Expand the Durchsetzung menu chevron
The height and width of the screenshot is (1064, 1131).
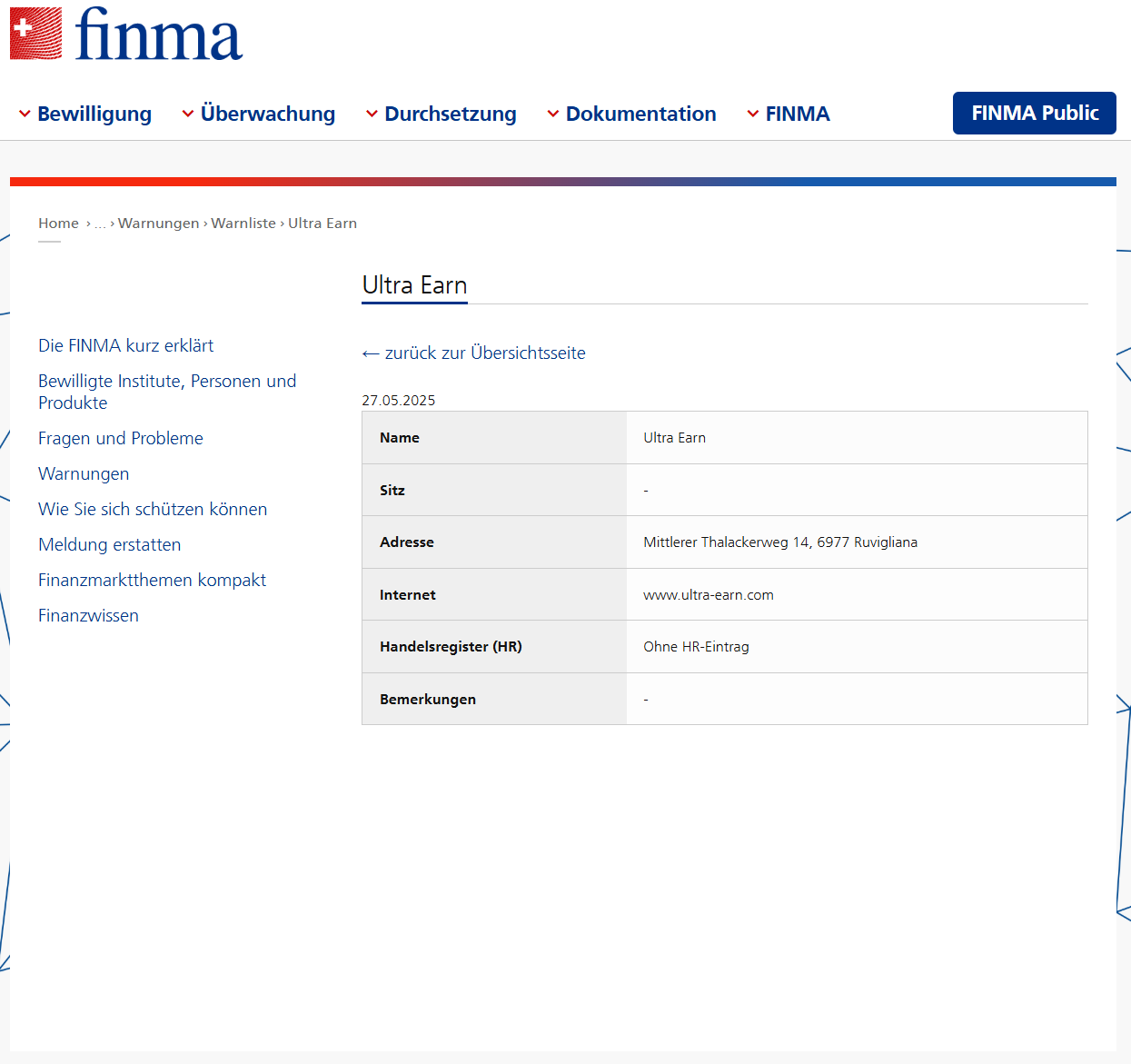(372, 114)
